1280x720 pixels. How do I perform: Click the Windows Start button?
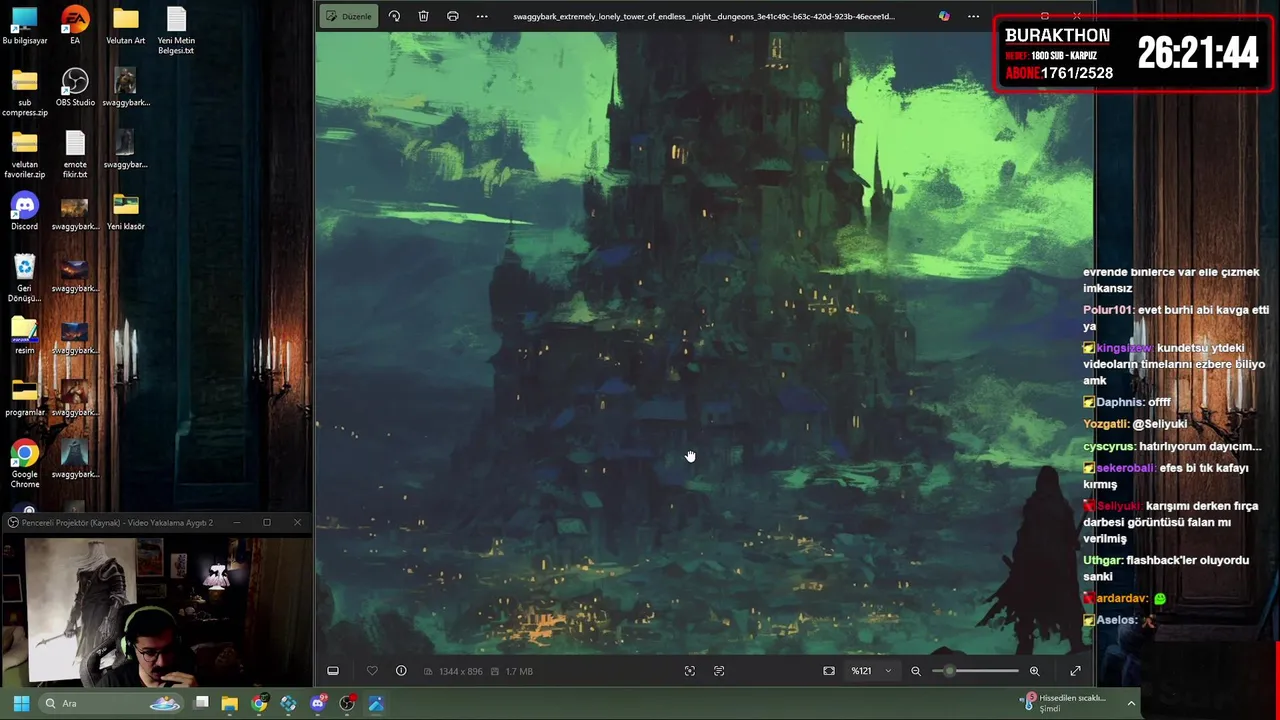point(21,703)
